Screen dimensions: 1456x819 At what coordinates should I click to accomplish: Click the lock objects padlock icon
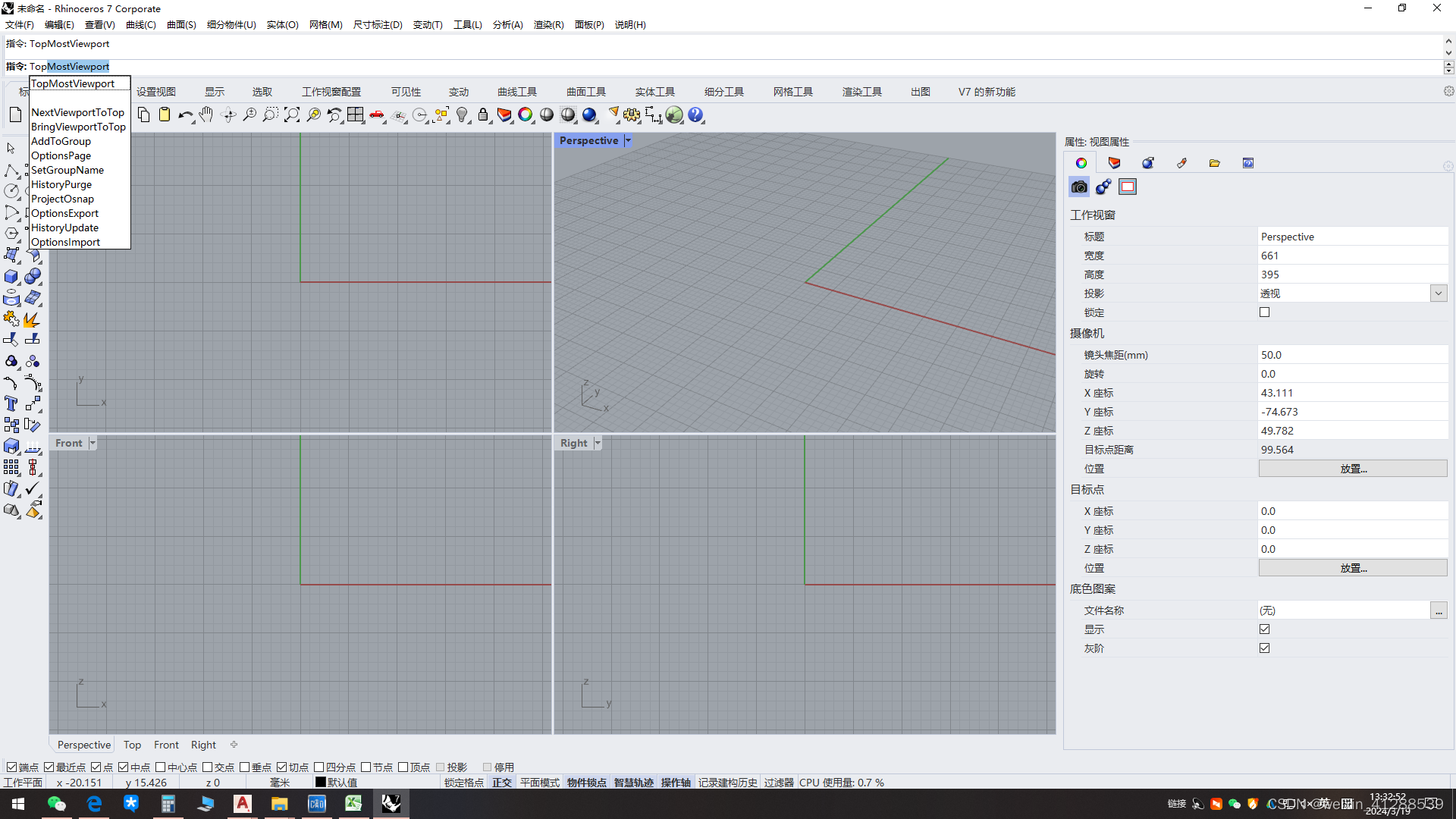click(x=483, y=115)
